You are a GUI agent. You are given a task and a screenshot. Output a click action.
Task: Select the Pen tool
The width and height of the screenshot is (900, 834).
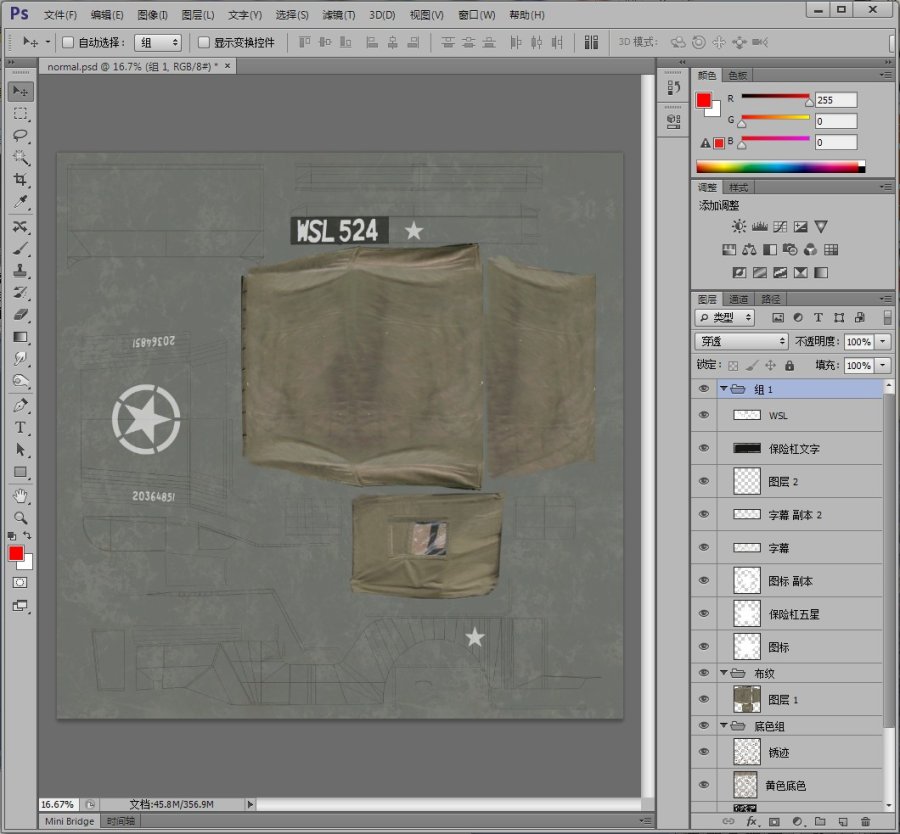20,406
